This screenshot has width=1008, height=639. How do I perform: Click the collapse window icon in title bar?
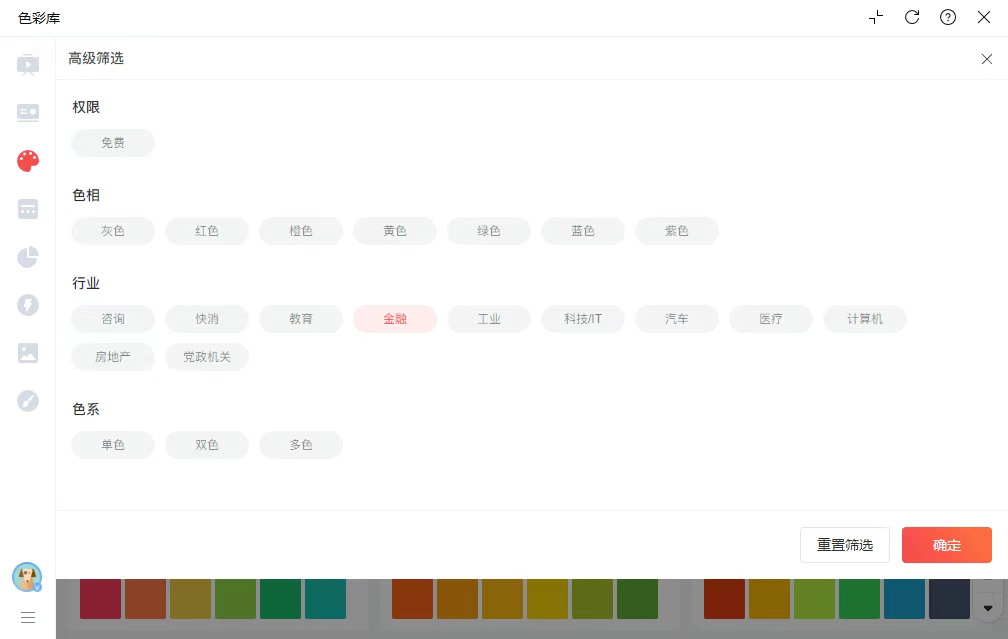coord(876,17)
